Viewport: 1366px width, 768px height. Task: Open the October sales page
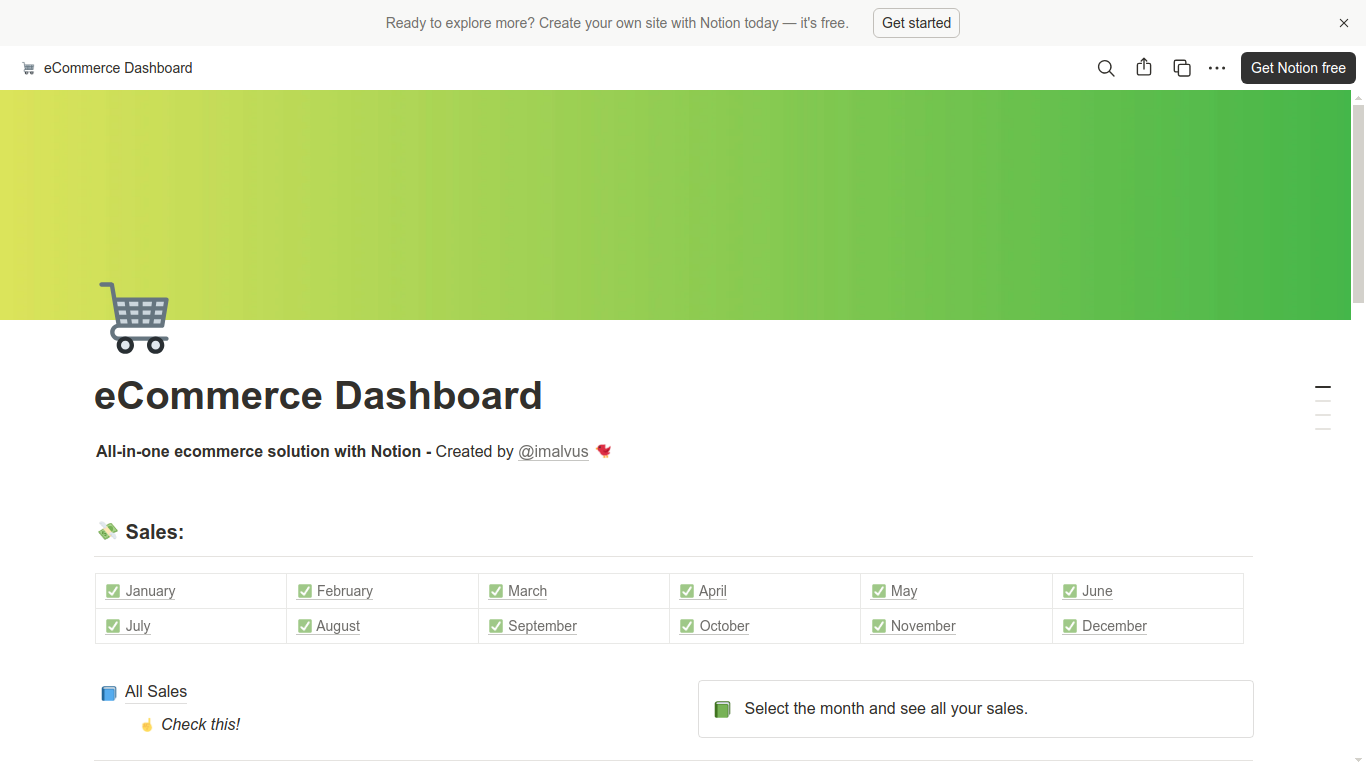(724, 626)
